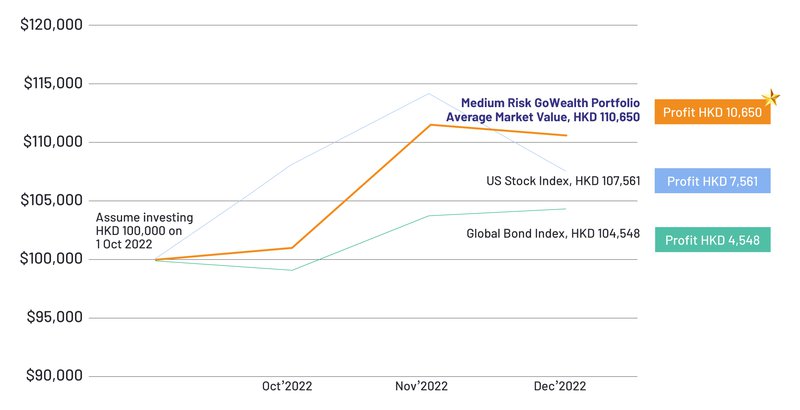Click the light blue line's Nov'2022 peak
The width and height of the screenshot is (800, 410).
pyautogui.click(x=429, y=93)
